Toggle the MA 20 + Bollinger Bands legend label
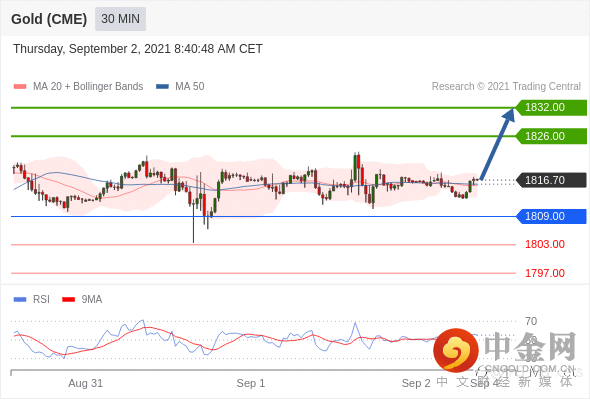The height and width of the screenshot is (400, 590). coord(88,87)
